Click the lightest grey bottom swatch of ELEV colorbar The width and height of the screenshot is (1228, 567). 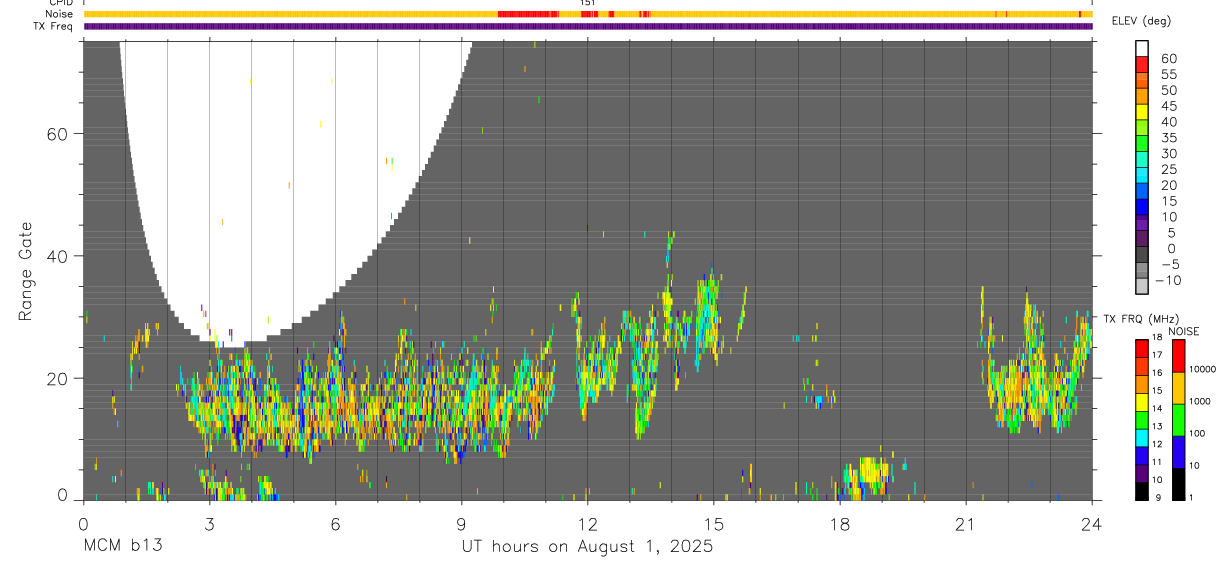(x=1142, y=286)
